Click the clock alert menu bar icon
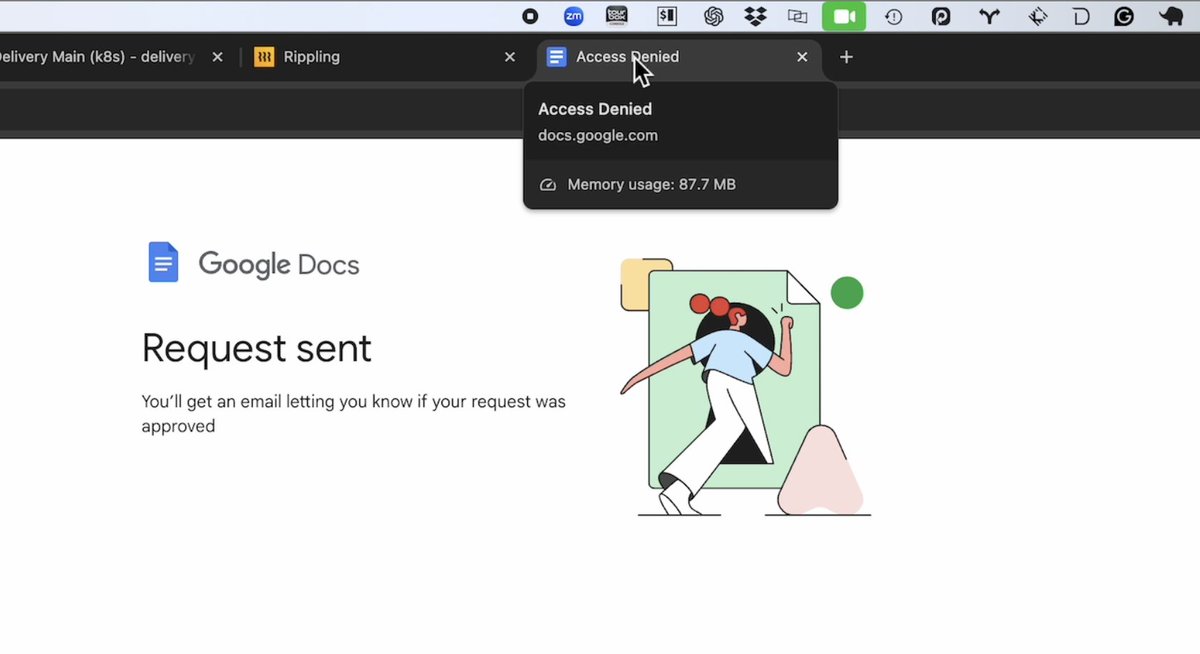This screenshot has height=654, width=1200. pyautogui.click(x=893, y=16)
